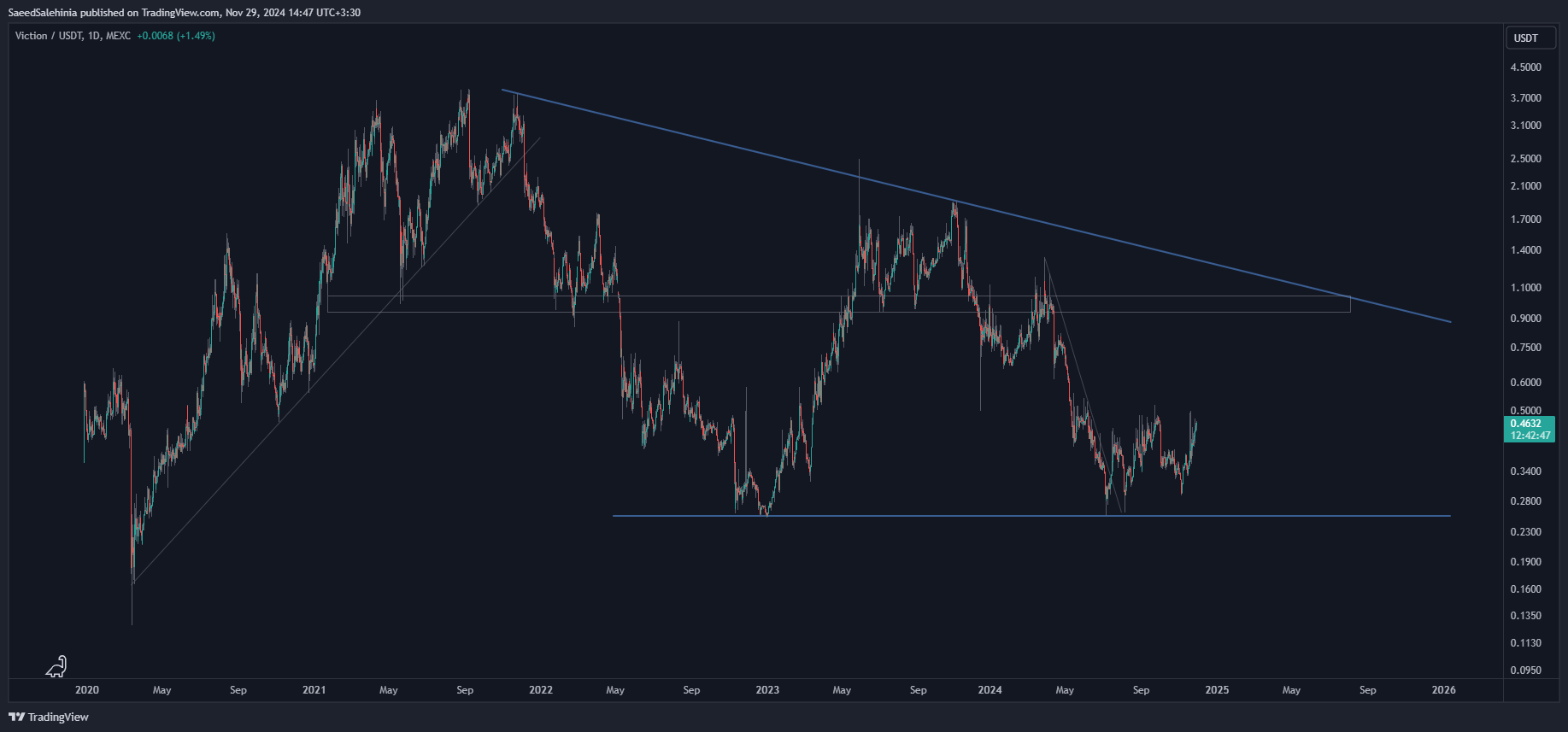Click the TradingView logo at bottom left
The image size is (1568, 732).
coord(49,717)
